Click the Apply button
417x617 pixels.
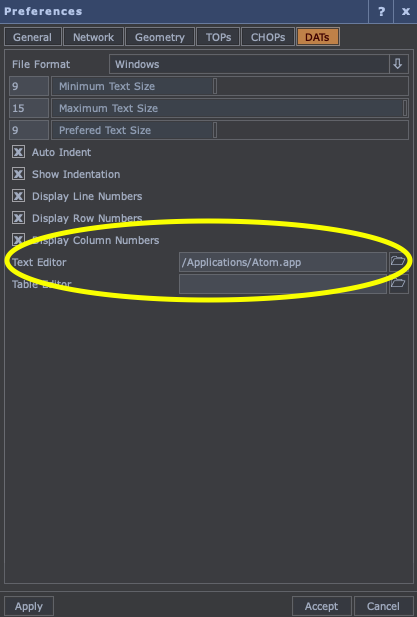29,606
